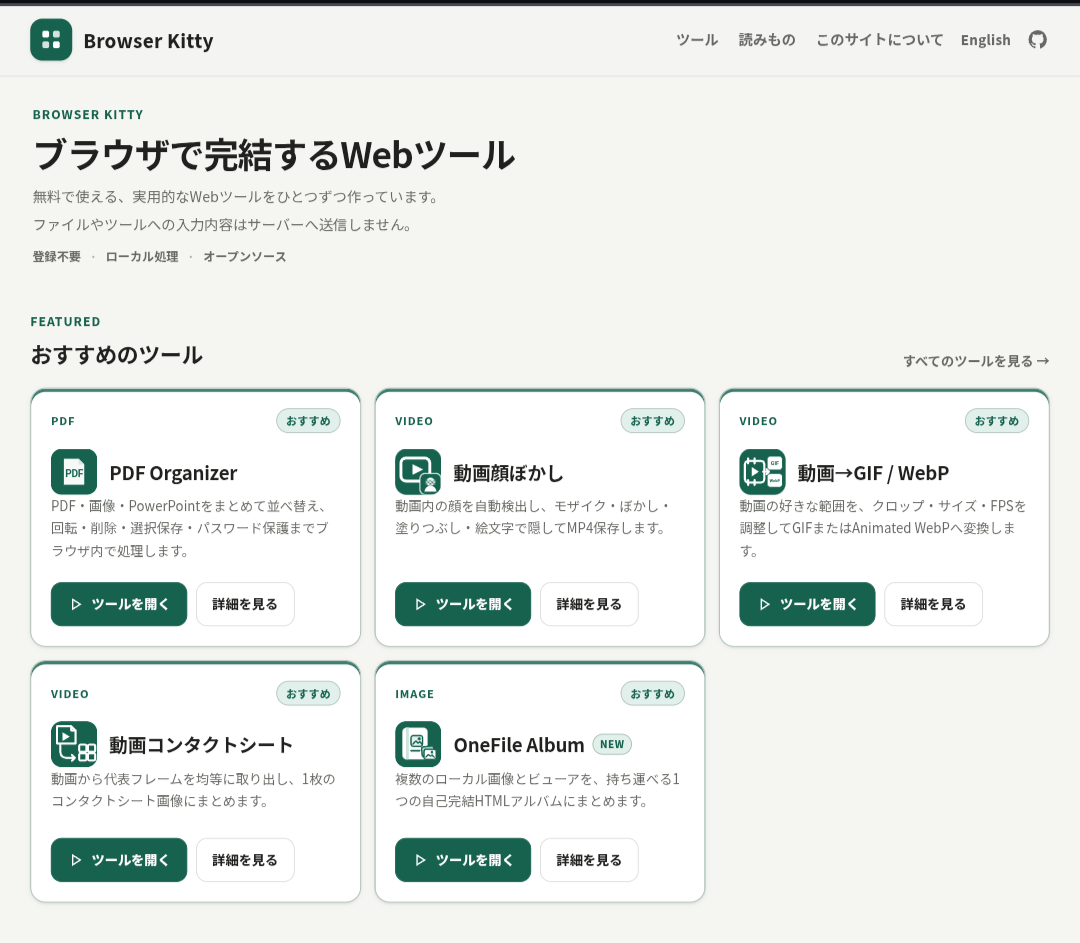Click the 動画→GIF / WebP card title
This screenshot has height=943, width=1080.
tap(873, 473)
